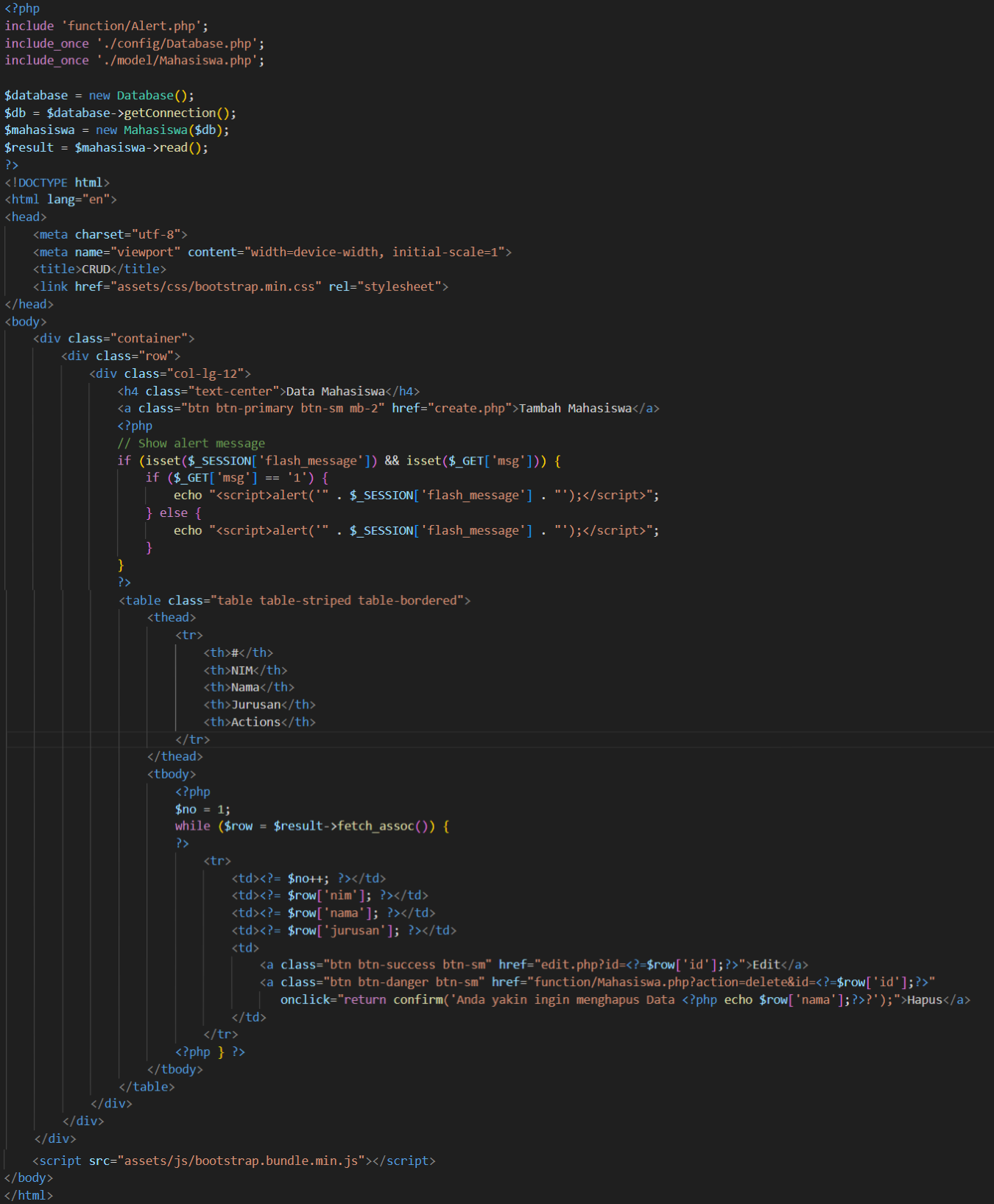Click the closing </table> tag

click(x=147, y=1087)
